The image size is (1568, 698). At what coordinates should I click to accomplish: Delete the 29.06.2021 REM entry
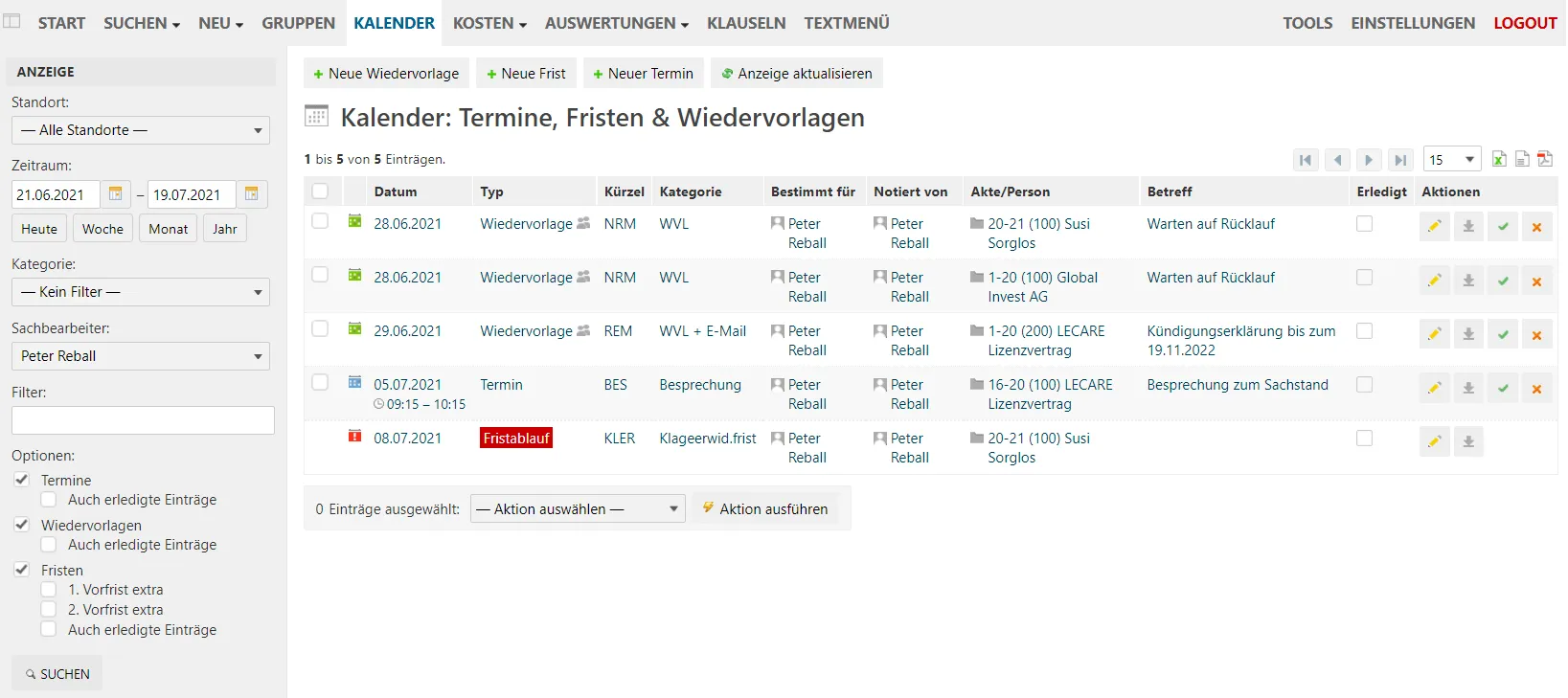tap(1536, 334)
